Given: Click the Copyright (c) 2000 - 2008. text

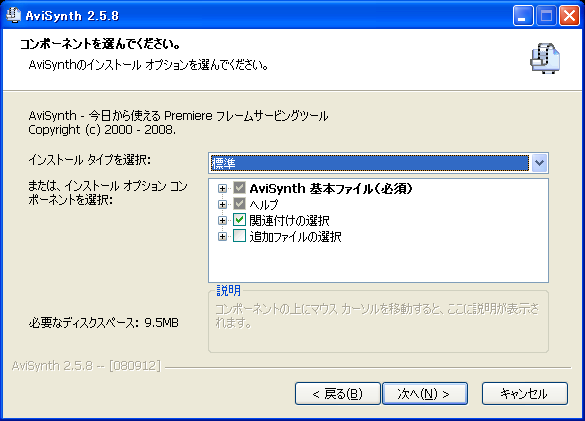Looking at the screenshot, I should coord(102,130).
